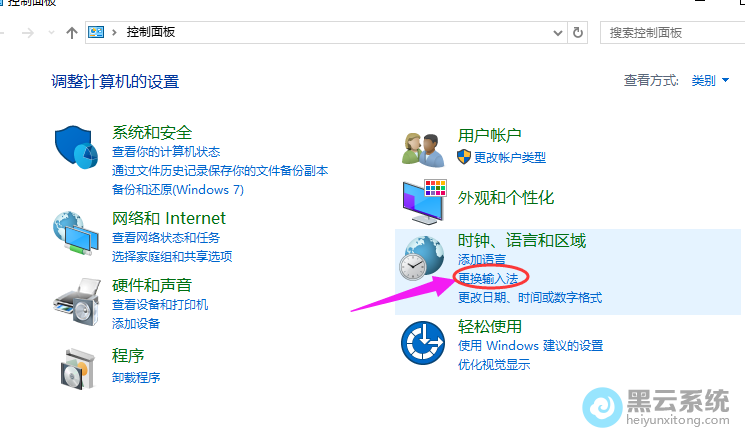Open the System and Security shield icon
745x432 pixels.
[x=76, y=147]
